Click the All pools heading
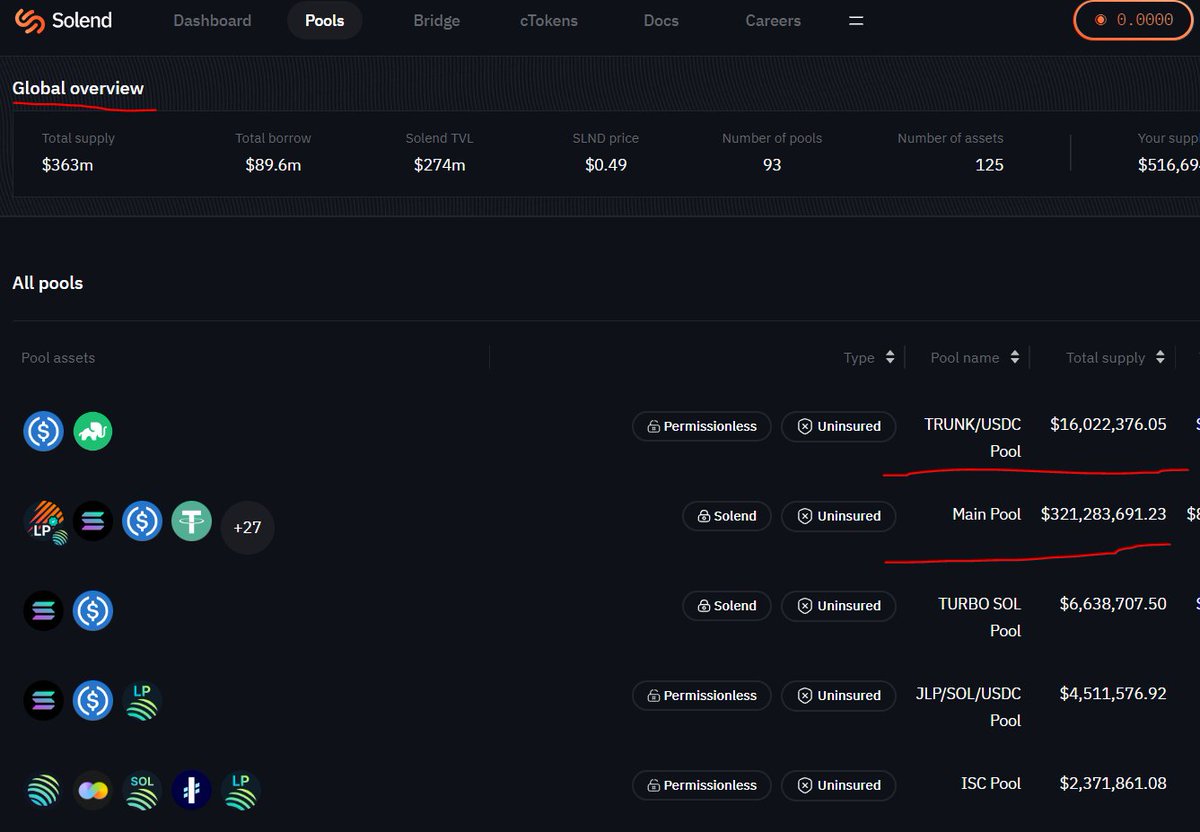Screen dimensions: 1200x832 coord(48,283)
